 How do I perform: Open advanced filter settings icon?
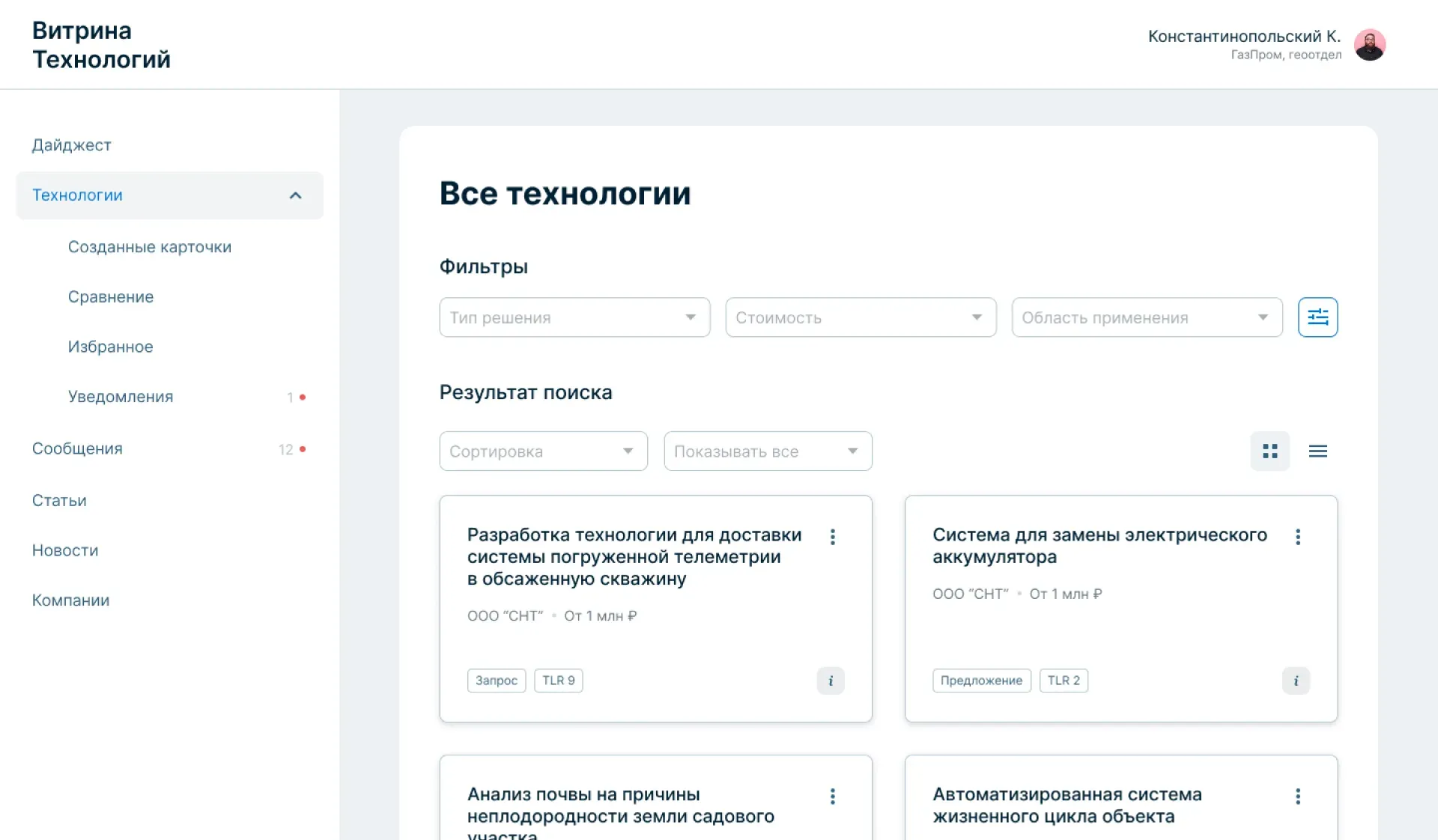pos(1317,317)
